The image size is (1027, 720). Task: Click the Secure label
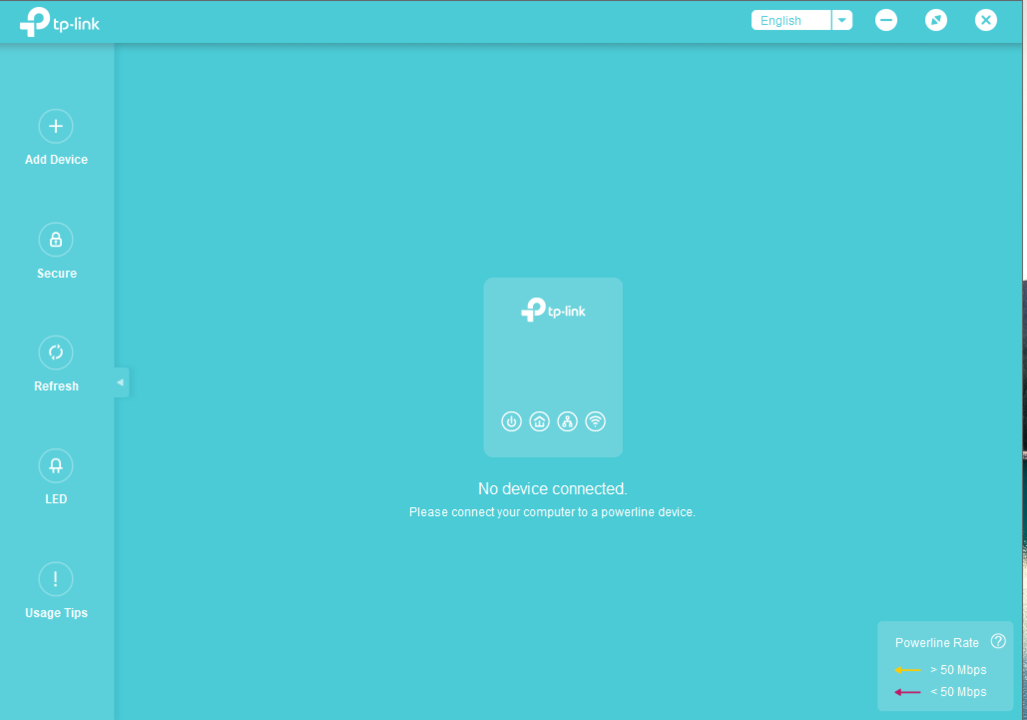[x=56, y=273]
